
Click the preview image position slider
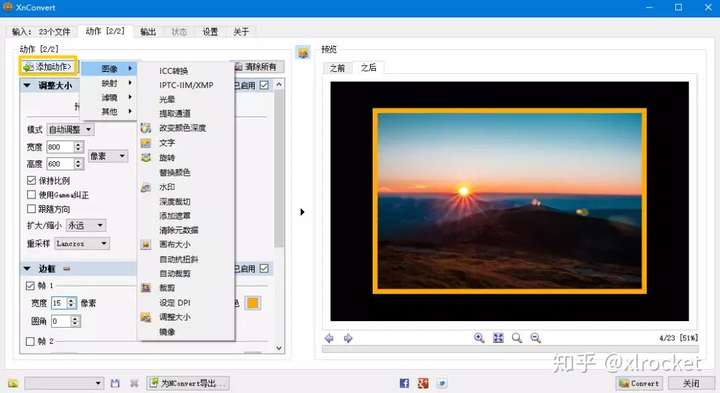coord(510,349)
